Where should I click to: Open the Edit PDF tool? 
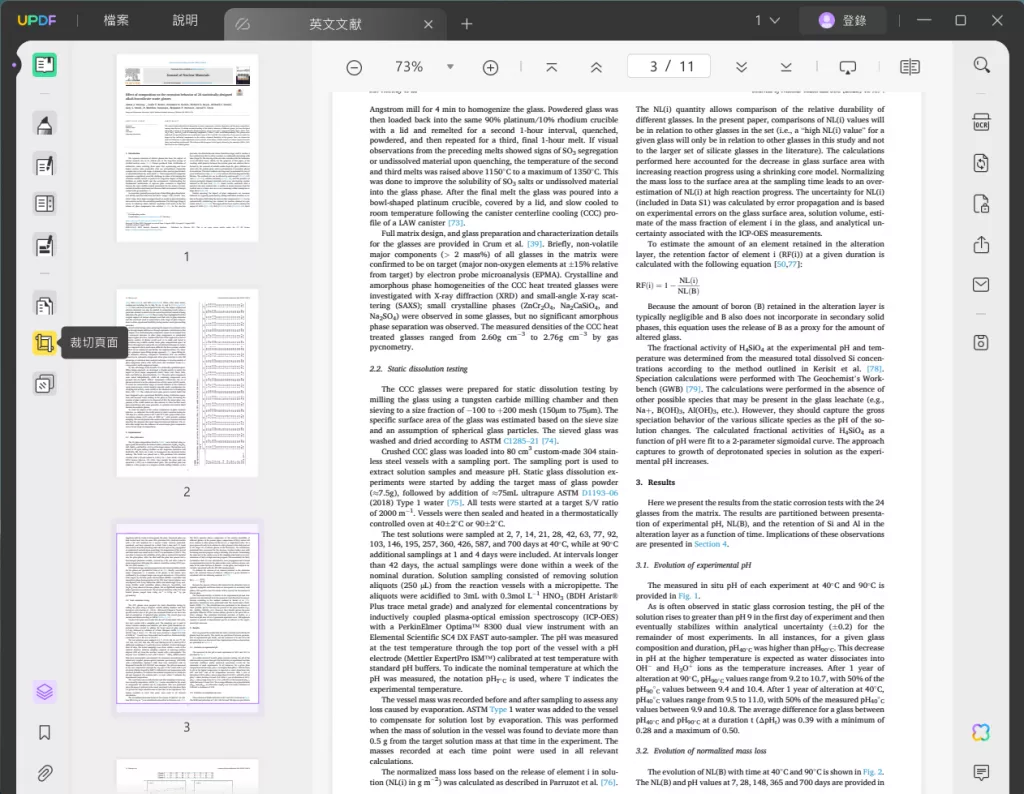(x=44, y=165)
